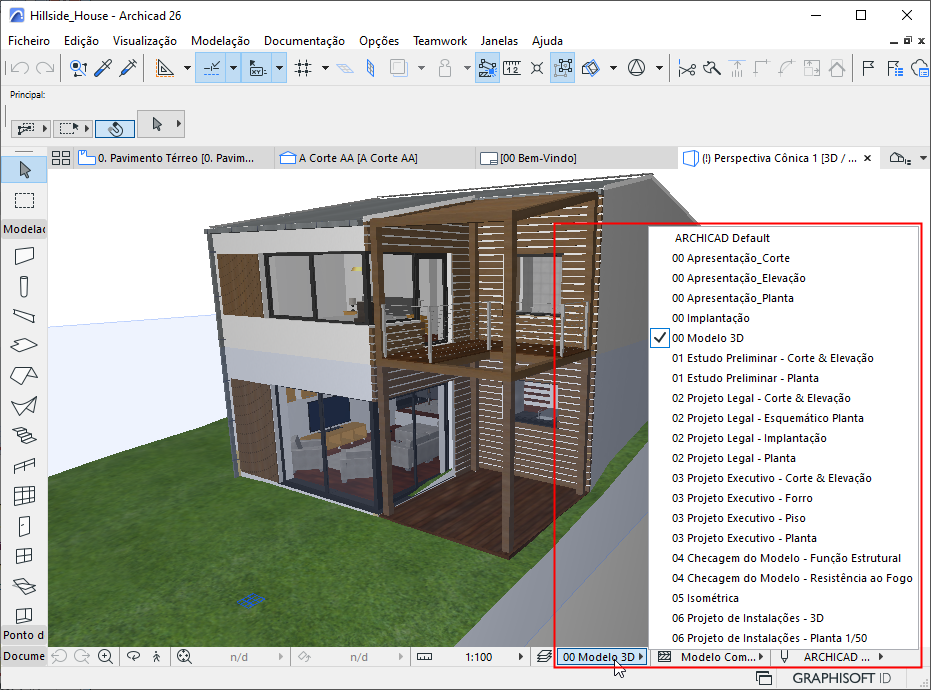Select the Wall tool
Image resolution: width=931 pixels, height=690 pixels.
24,256
